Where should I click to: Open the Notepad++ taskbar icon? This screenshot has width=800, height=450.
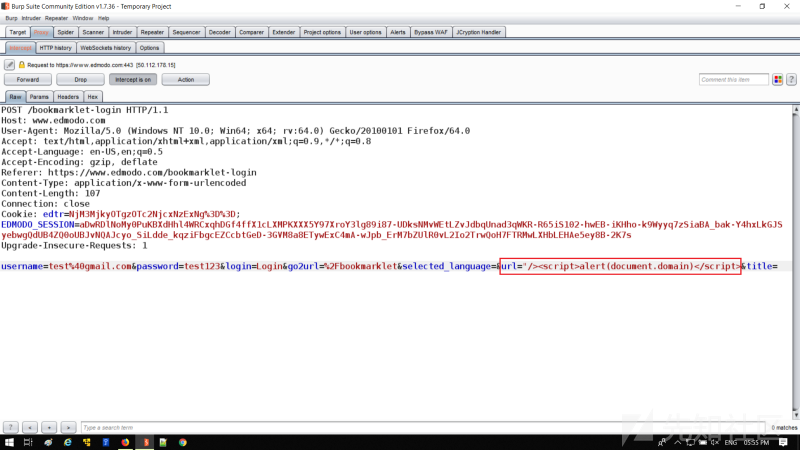click(x=163, y=442)
